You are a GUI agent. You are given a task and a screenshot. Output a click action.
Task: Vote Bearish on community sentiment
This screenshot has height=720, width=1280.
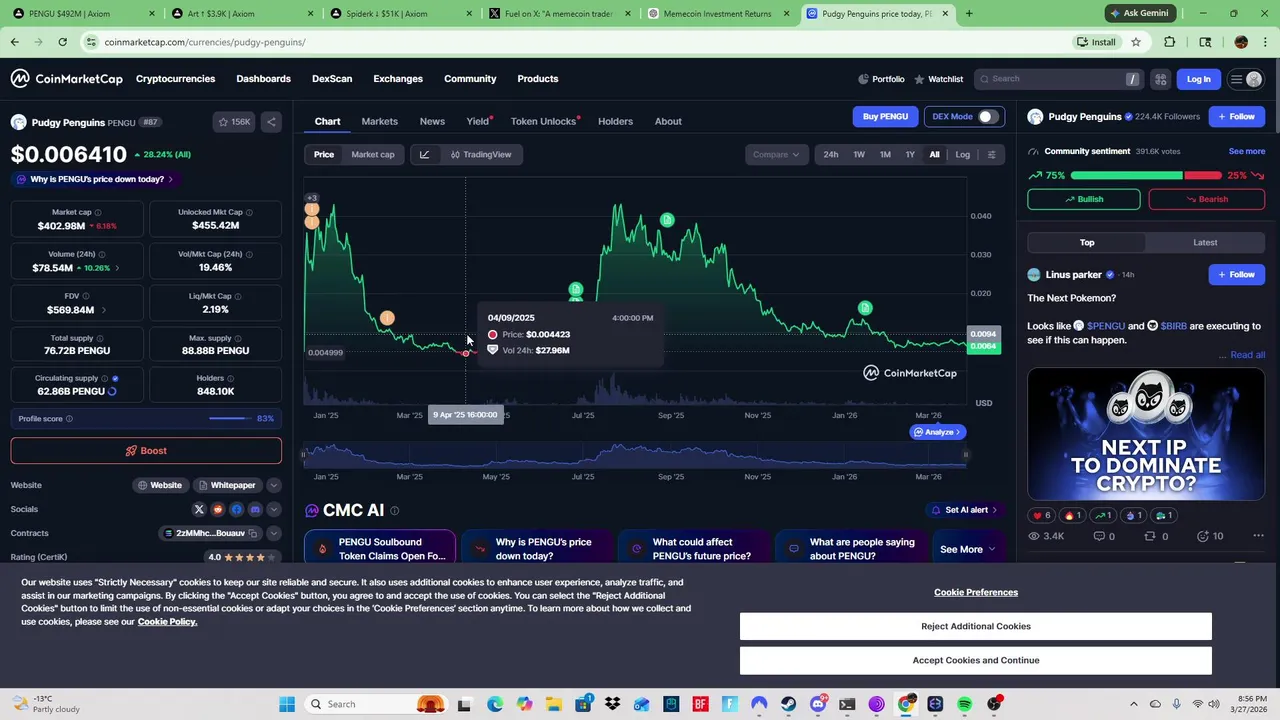(1206, 199)
